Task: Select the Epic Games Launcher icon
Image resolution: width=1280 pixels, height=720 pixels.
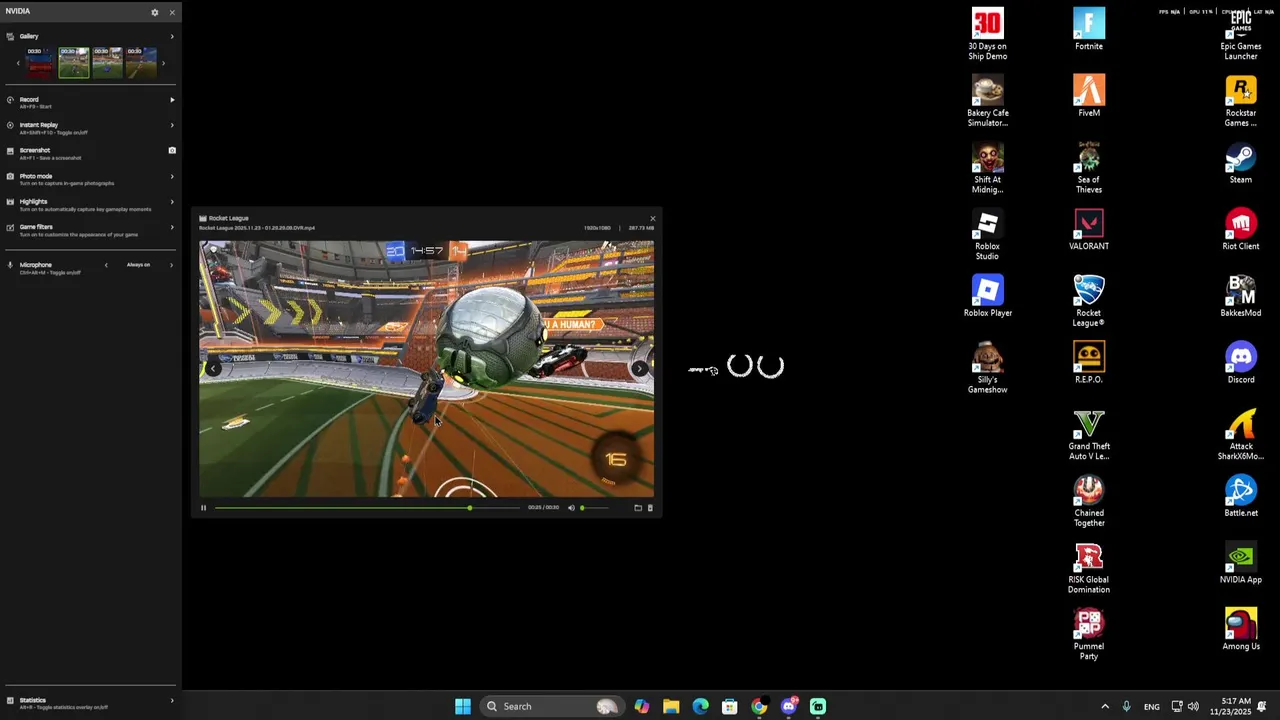Action: pyautogui.click(x=1241, y=34)
